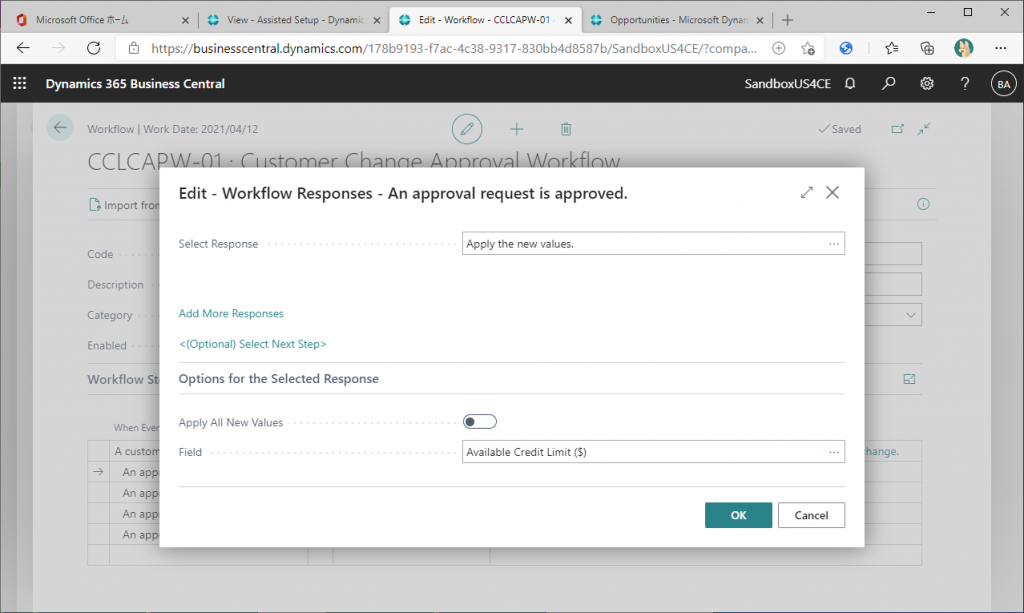Close the Microsoft Office ホーム tab
This screenshot has height=613, width=1024.
click(185, 20)
